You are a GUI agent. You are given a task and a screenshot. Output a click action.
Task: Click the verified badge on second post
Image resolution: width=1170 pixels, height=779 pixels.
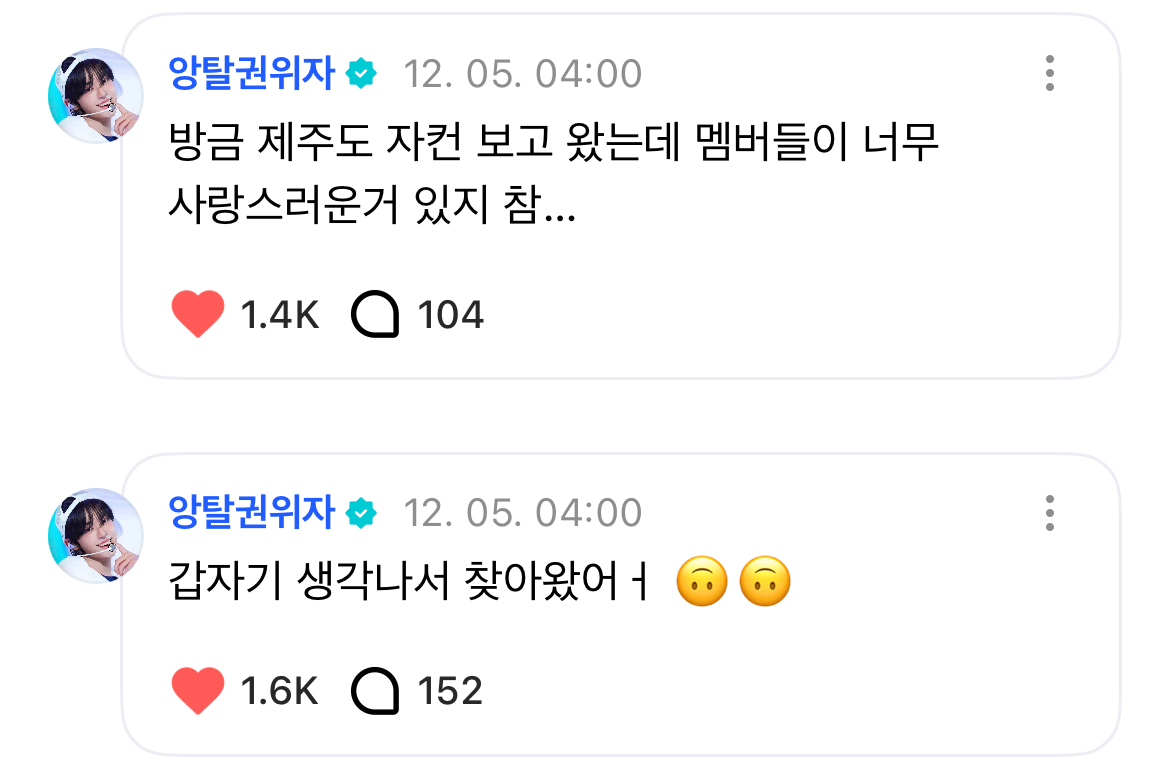point(362,514)
